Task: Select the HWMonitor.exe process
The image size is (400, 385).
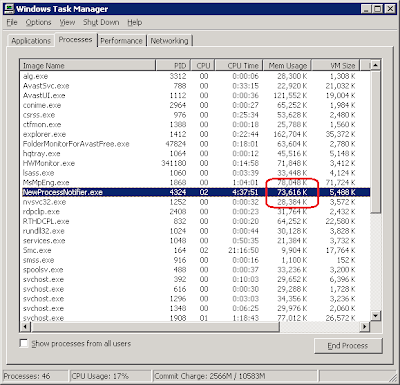Action: tap(195, 163)
